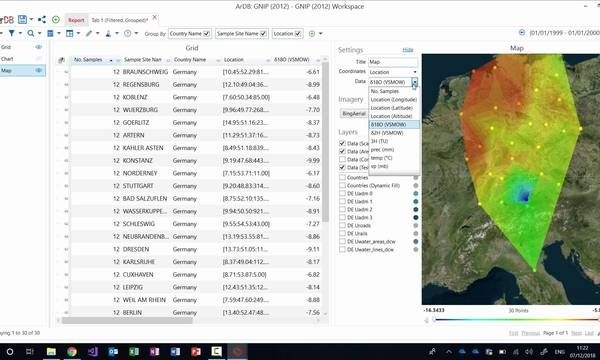Open the Search magnifier dropdown arrow

tap(39, 33)
